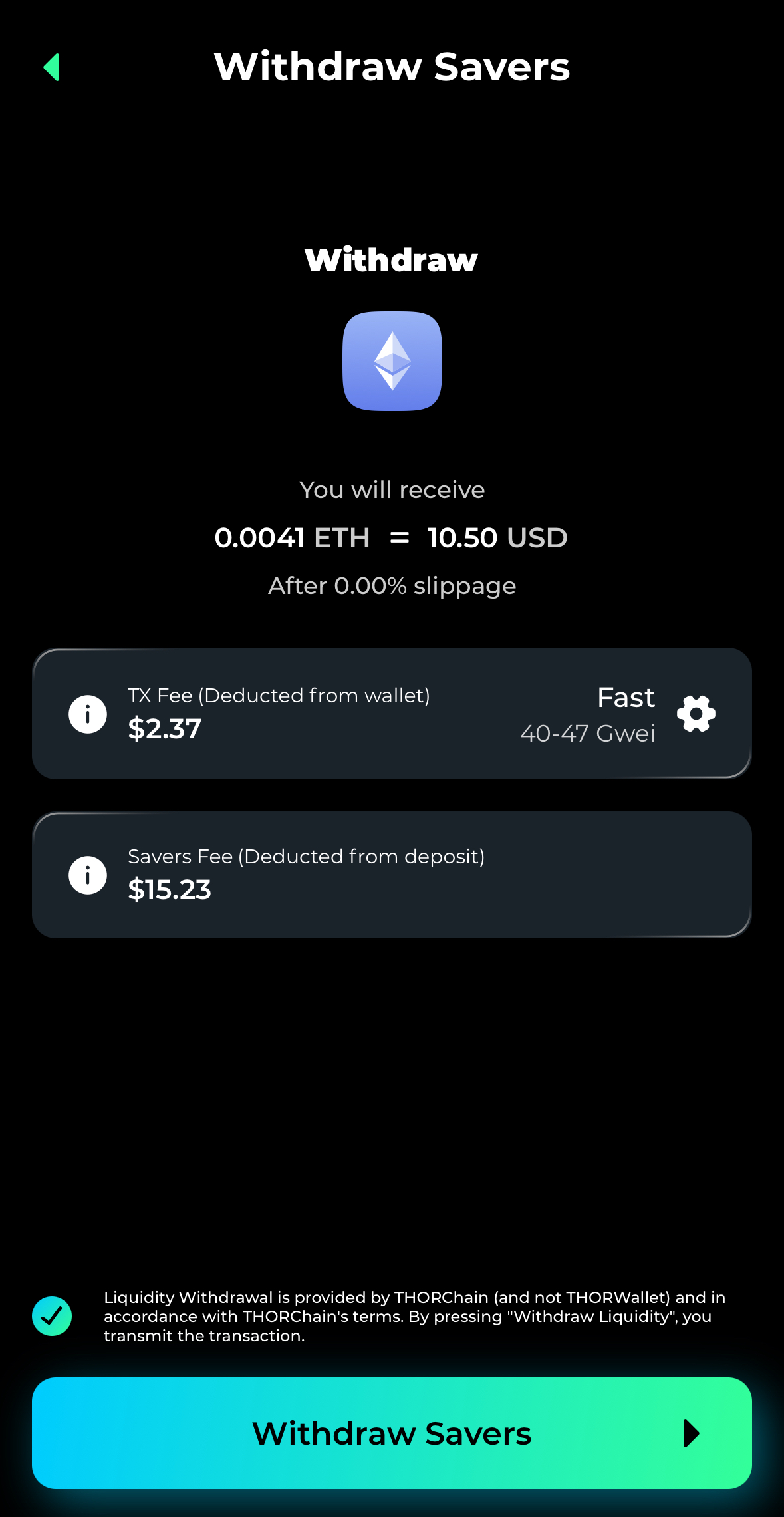Go back using the green arrow
The image size is (784, 1517).
click(52, 67)
